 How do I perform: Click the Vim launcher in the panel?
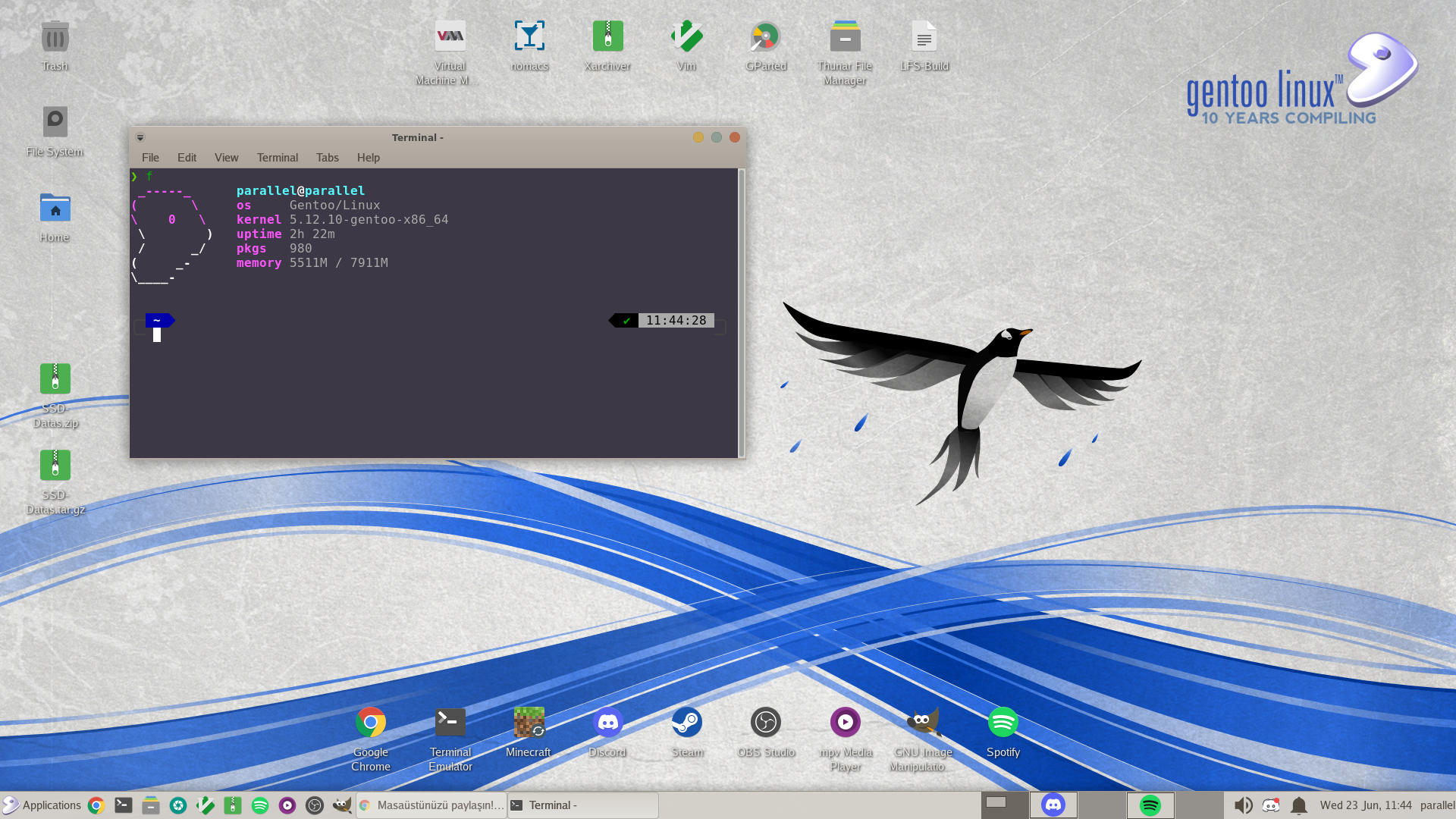click(206, 805)
